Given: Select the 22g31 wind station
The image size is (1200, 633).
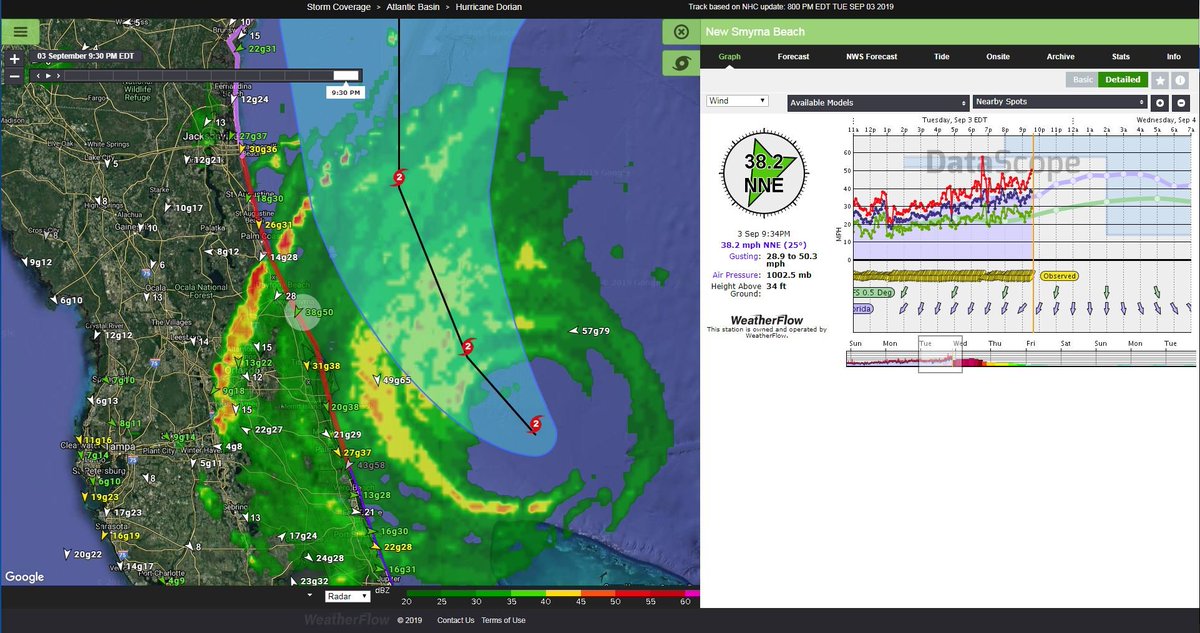Looking at the screenshot, I should point(256,48).
